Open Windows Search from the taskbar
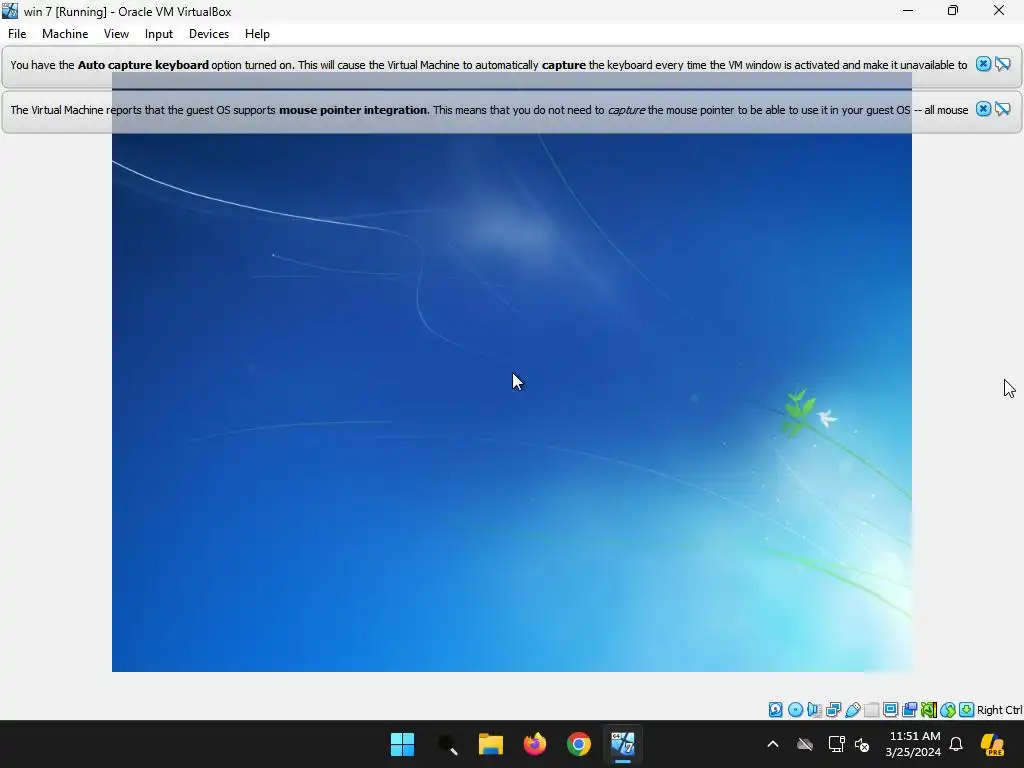 pyautogui.click(x=447, y=744)
